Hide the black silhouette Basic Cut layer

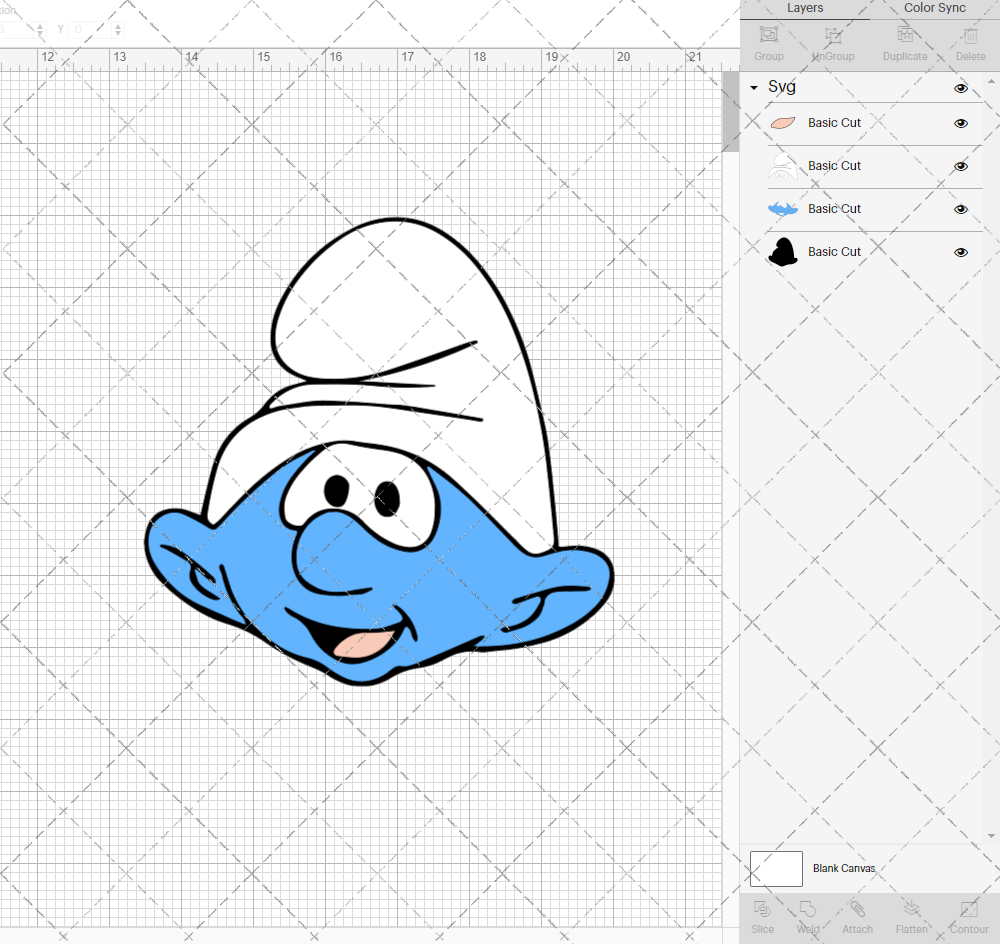pyautogui.click(x=961, y=252)
